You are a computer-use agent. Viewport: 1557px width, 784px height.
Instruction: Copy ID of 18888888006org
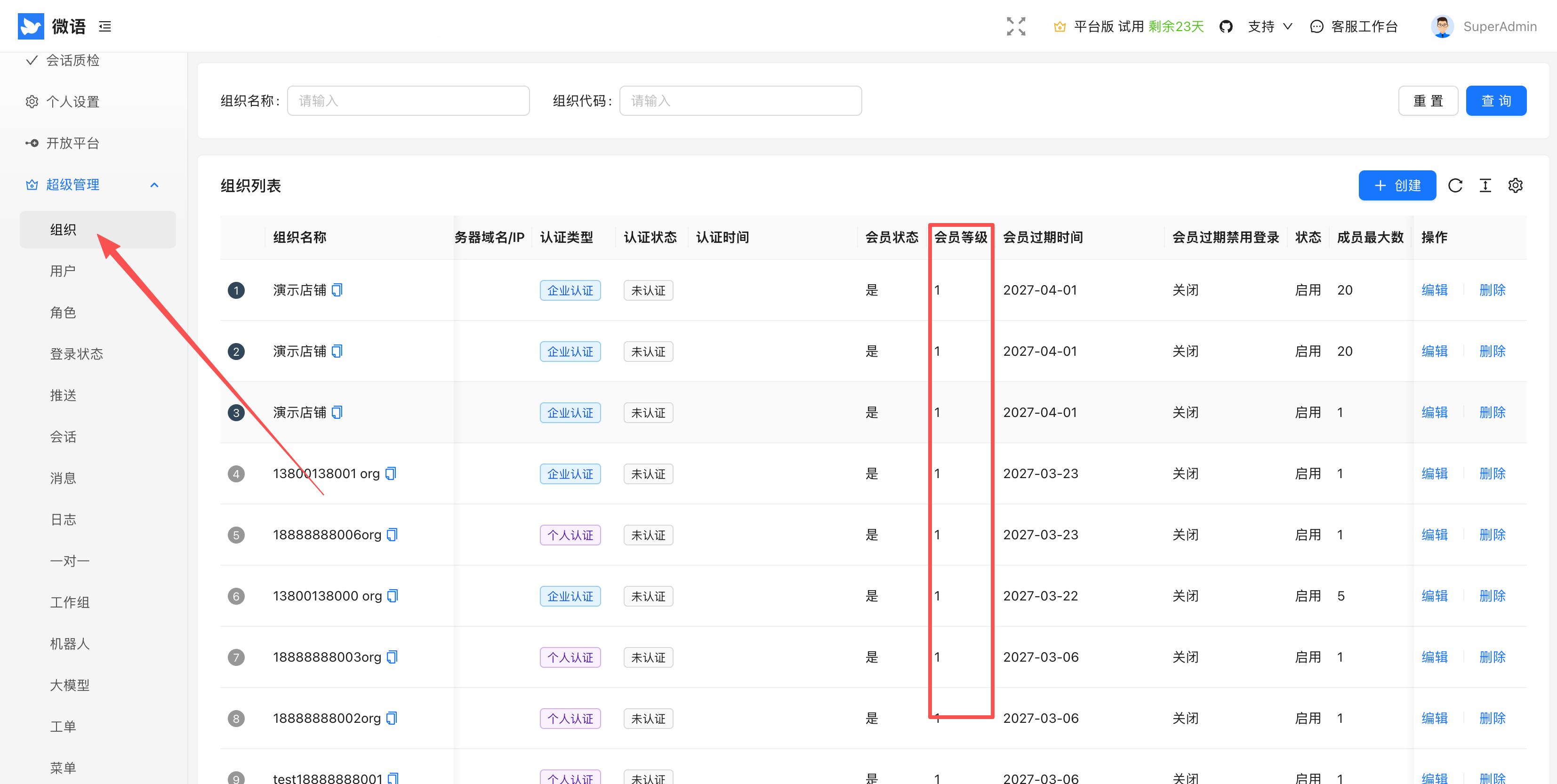[392, 535]
